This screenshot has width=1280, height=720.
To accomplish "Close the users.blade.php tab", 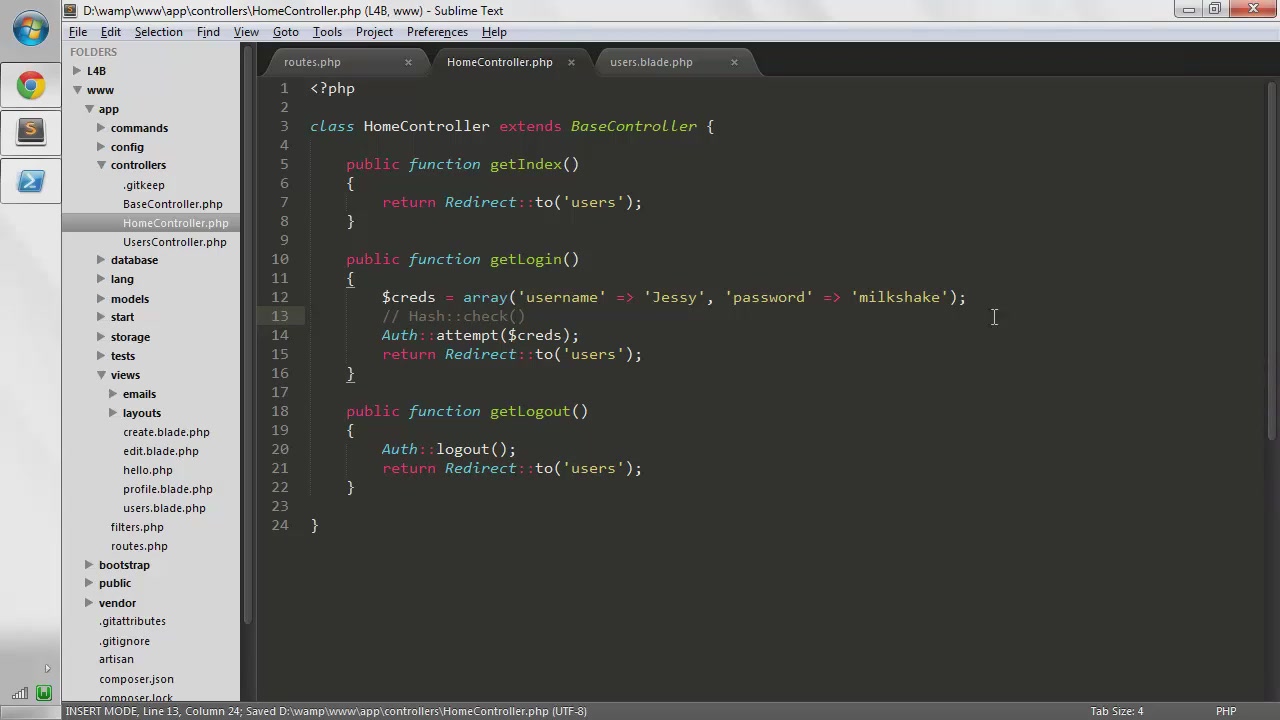I will 734,62.
